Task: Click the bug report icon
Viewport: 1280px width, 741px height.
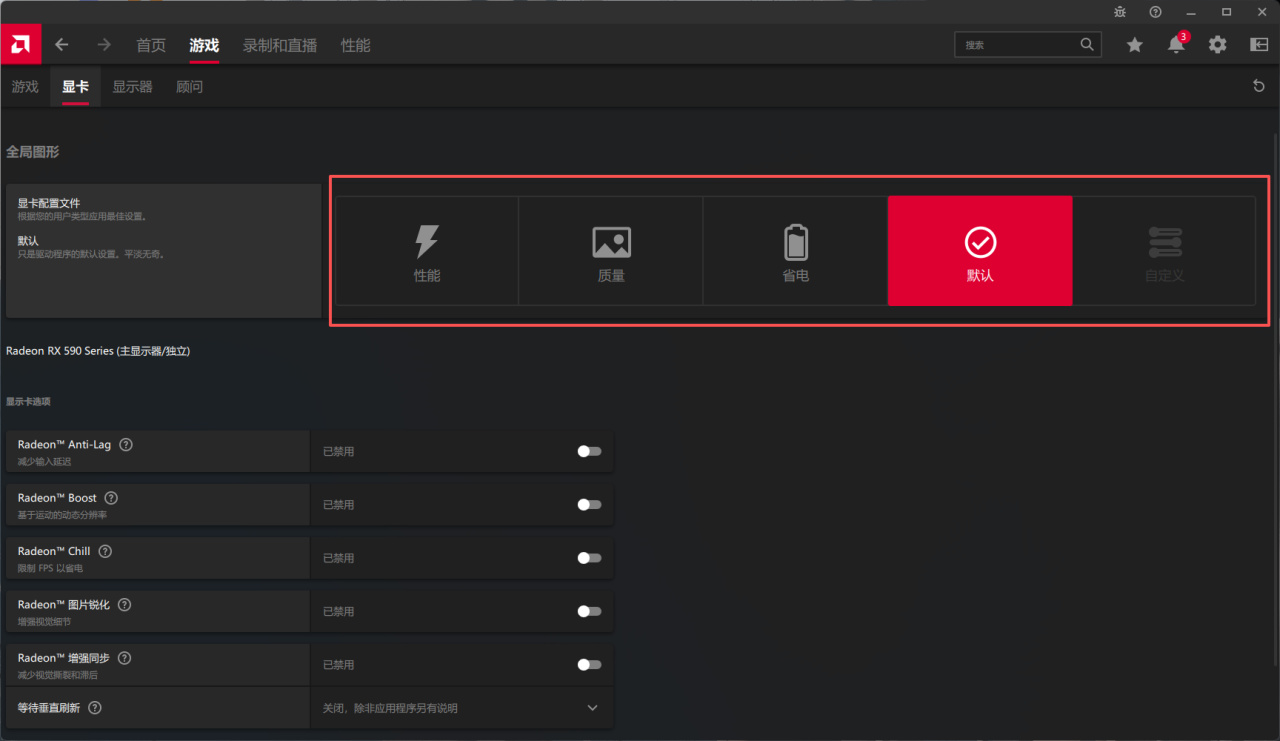Action: click(x=1120, y=12)
